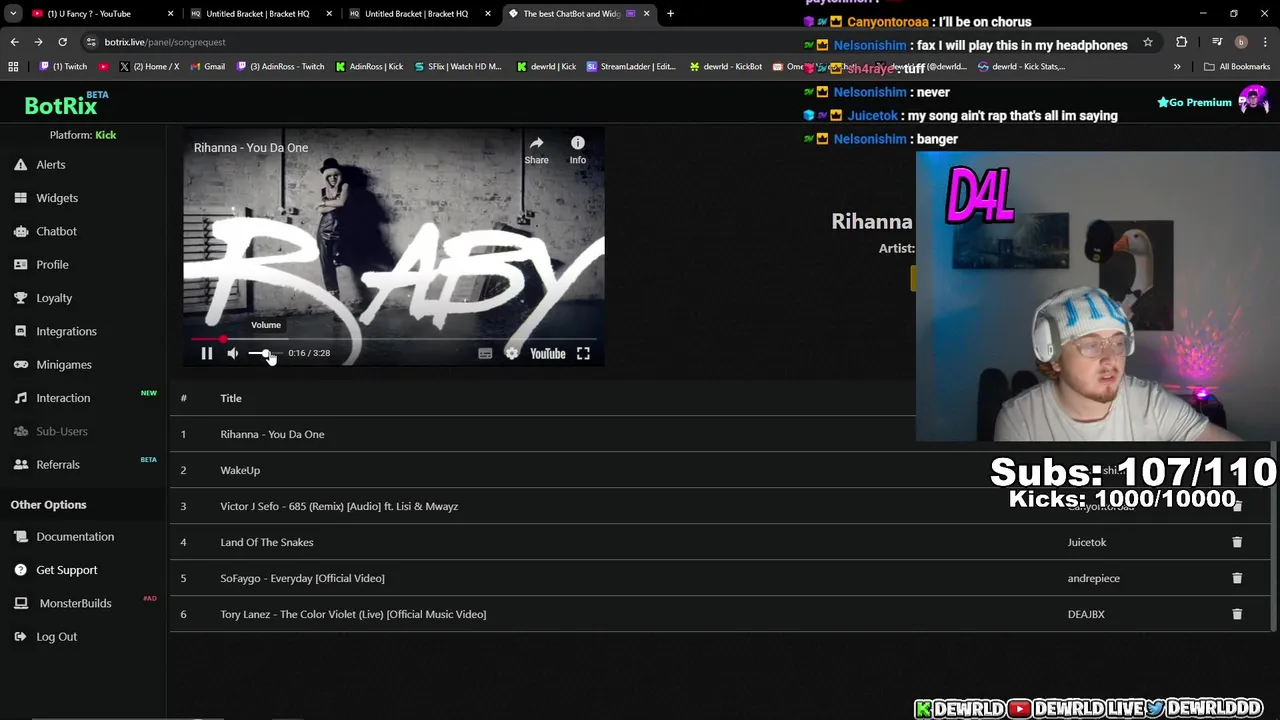Open the Home / X bookmark

(x=148, y=67)
